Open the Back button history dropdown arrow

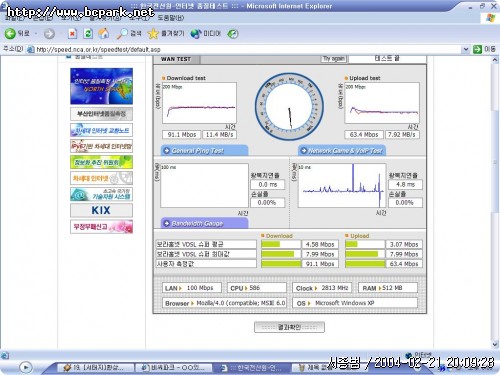click(x=36, y=34)
